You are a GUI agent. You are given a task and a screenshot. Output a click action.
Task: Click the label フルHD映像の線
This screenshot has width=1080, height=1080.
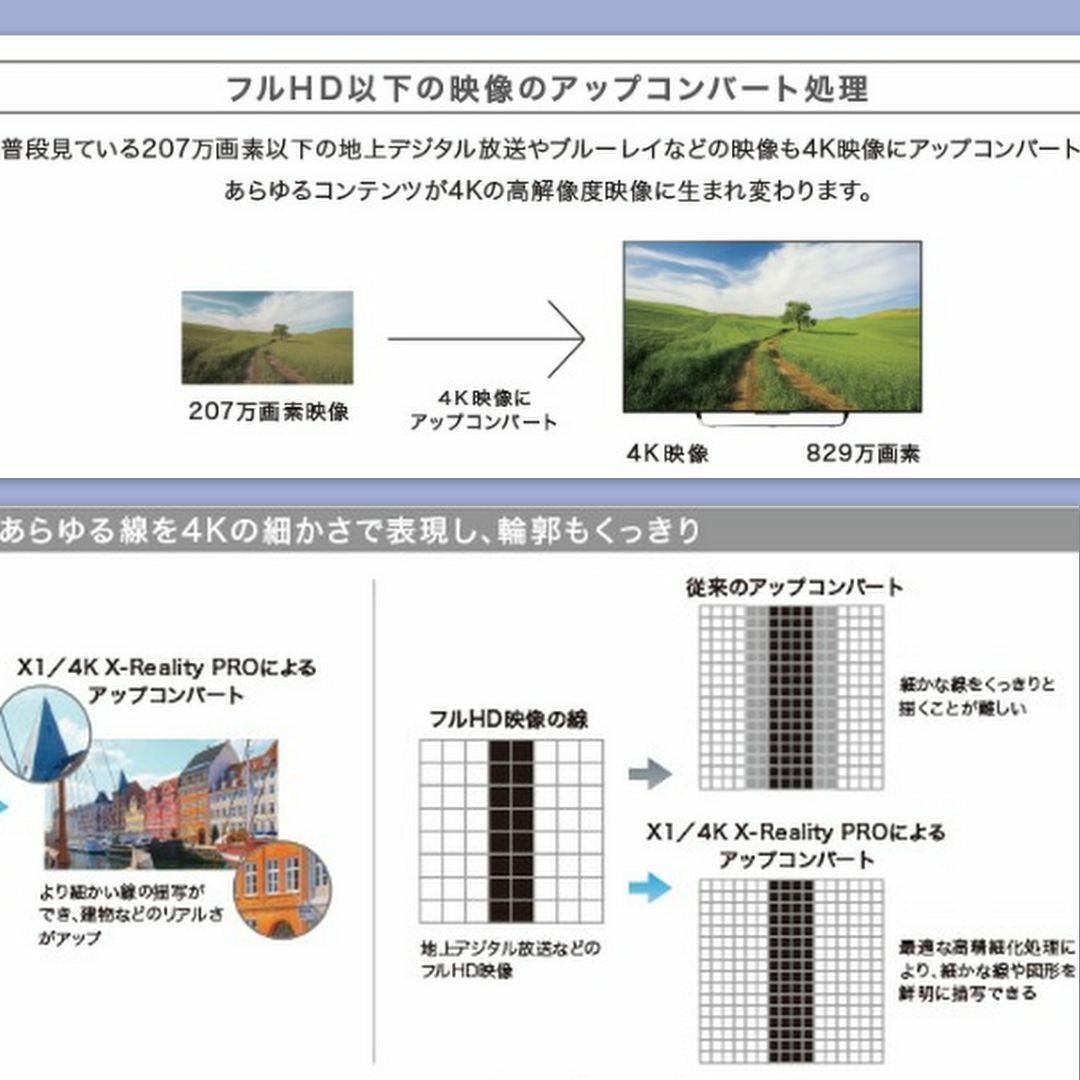508,720
